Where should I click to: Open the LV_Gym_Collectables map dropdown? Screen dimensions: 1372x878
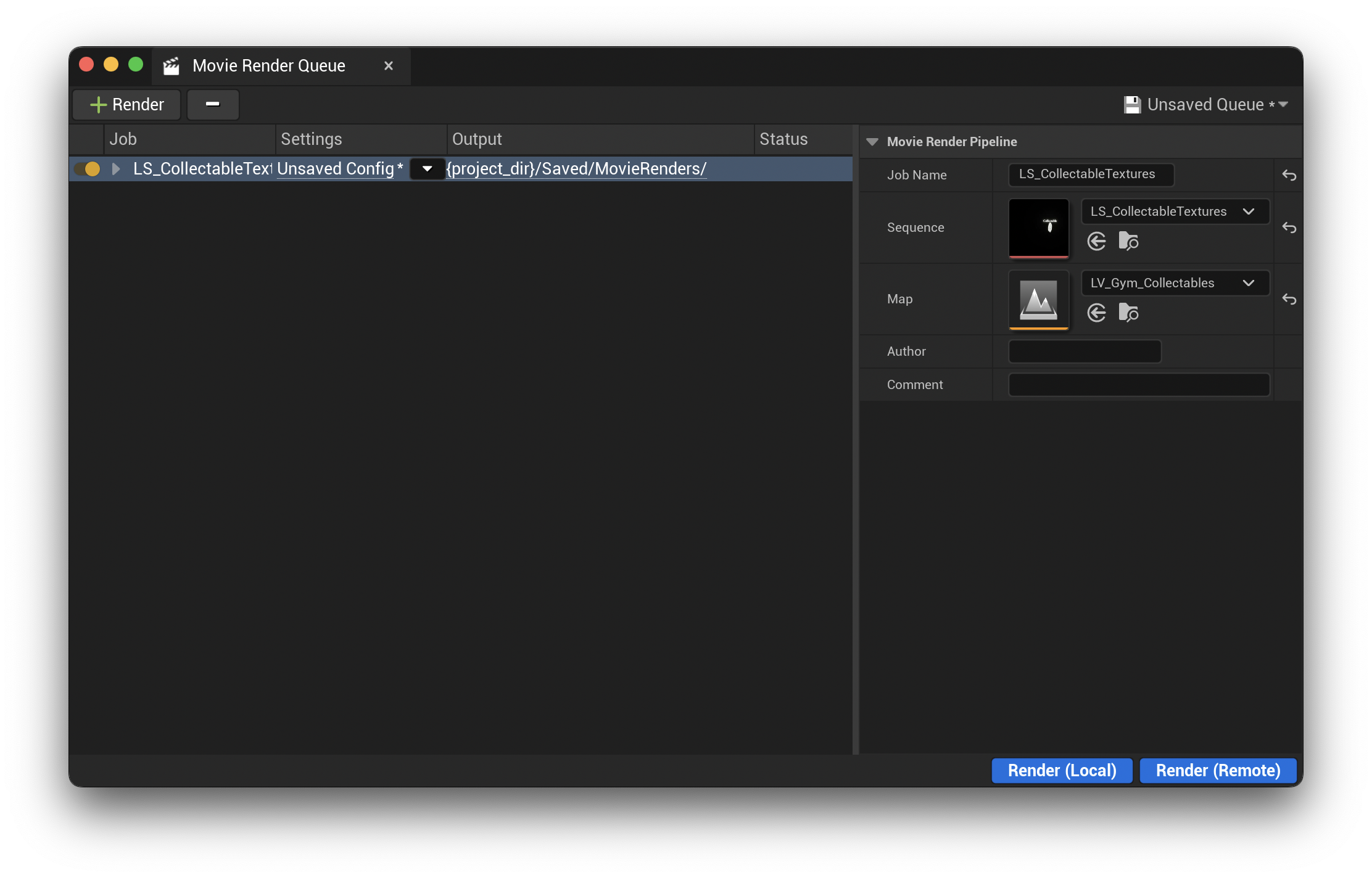click(1249, 283)
